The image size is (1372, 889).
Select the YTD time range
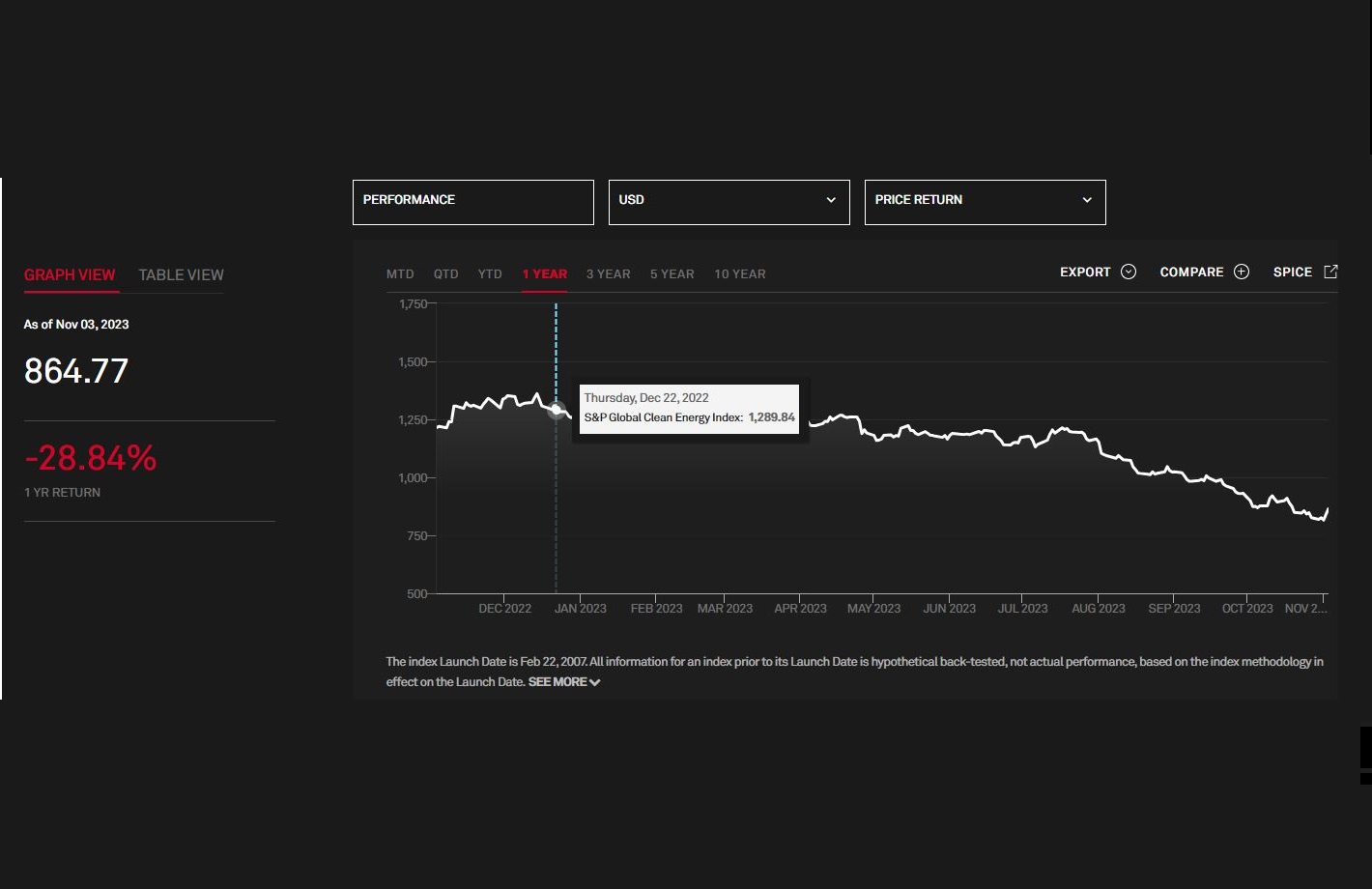tap(490, 274)
